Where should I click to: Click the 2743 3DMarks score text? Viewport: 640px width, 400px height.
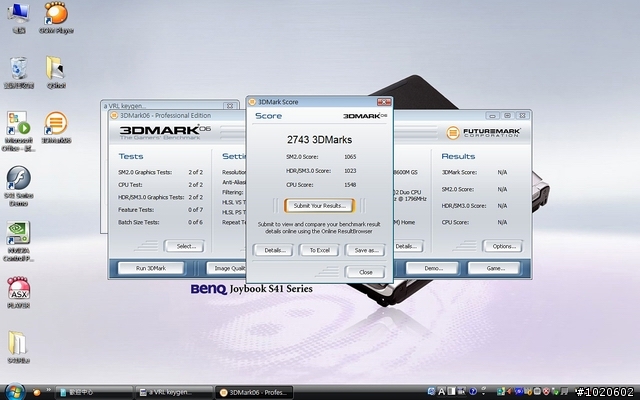[320, 140]
